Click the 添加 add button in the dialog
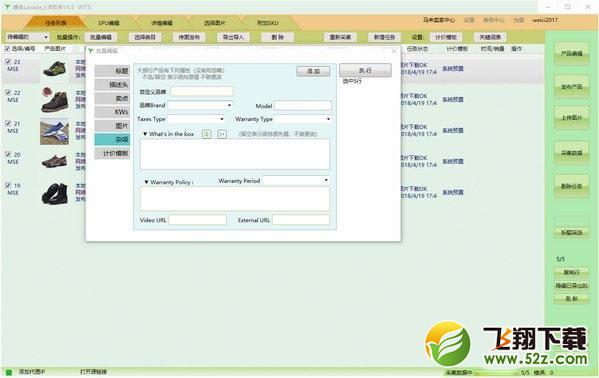599x378 pixels. 313,71
